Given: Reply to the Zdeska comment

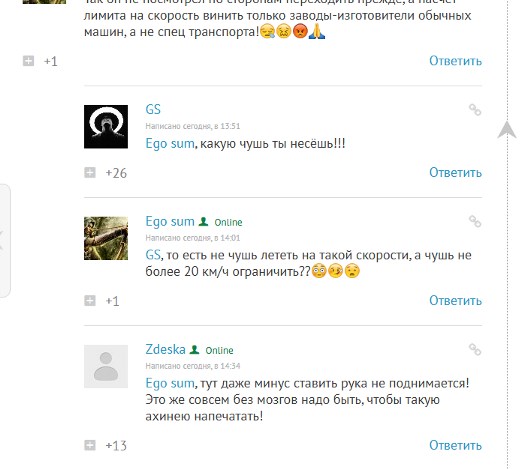Looking at the screenshot, I should tap(455, 445).
